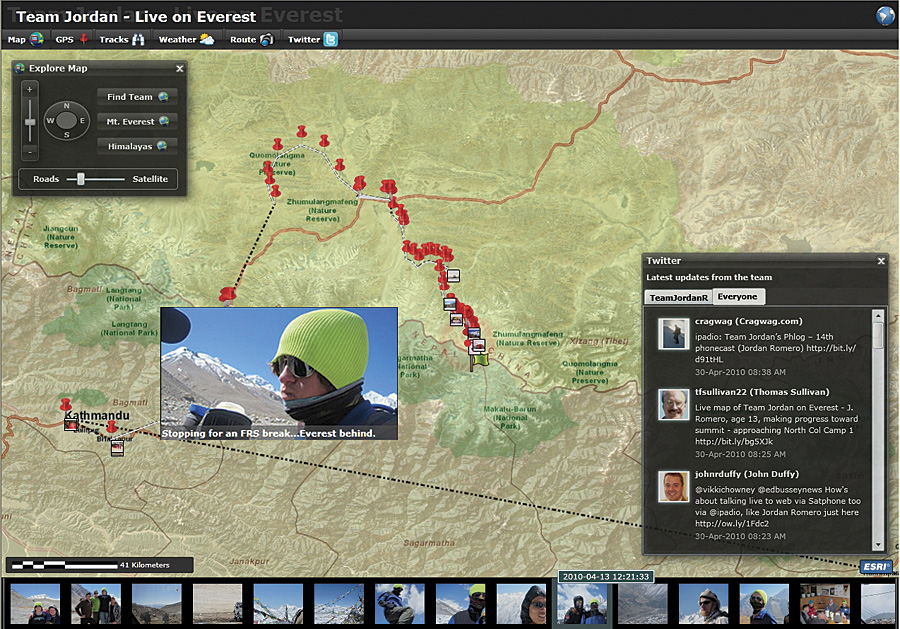Switch to the TeamJordanR tab
This screenshot has width=900, height=629.
pos(678,297)
